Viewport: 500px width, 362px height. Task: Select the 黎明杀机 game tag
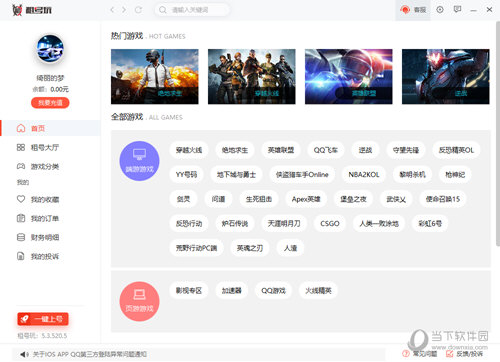click(412, 174)
